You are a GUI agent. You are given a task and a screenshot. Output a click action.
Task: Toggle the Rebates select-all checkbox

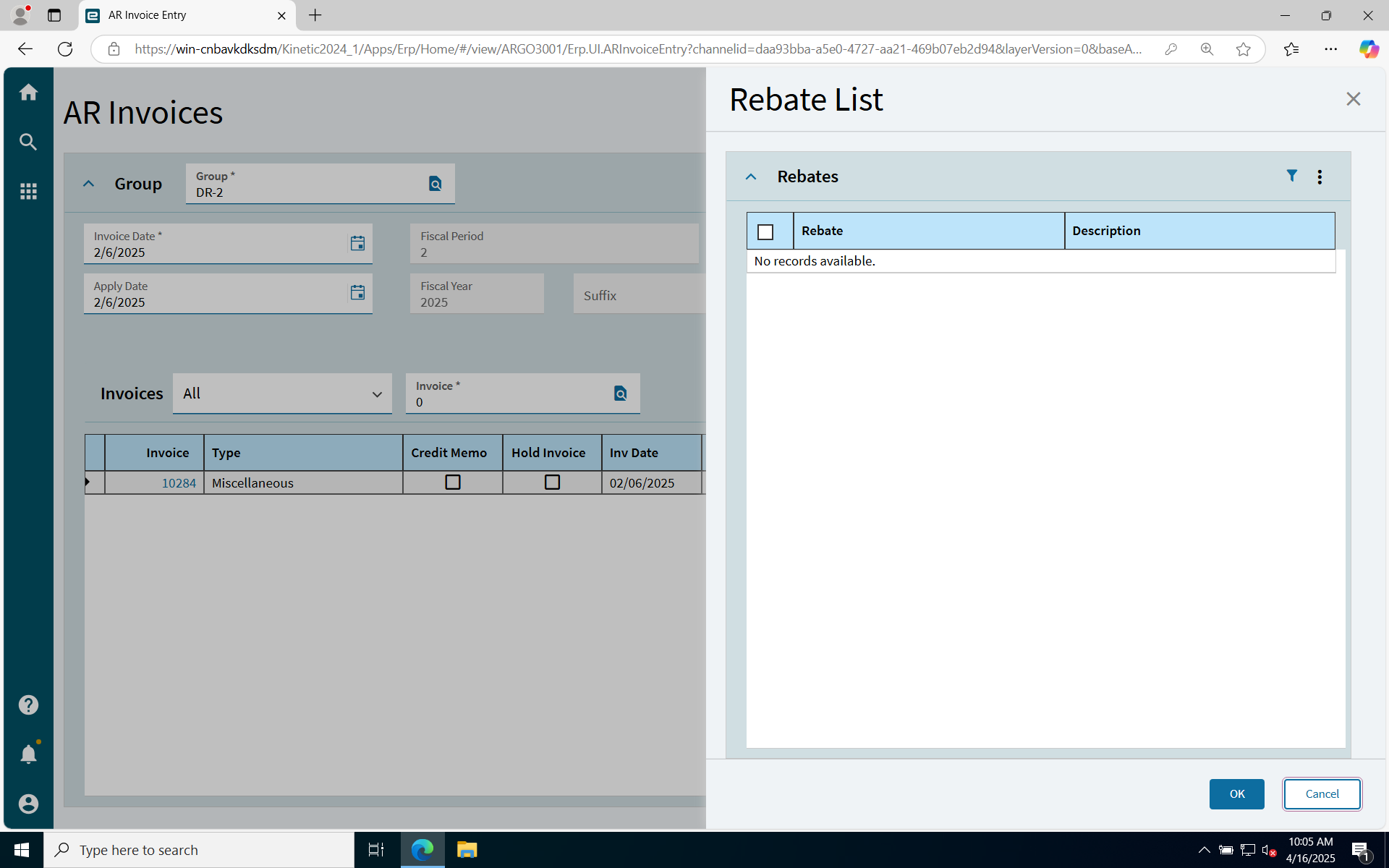point(765,231)
